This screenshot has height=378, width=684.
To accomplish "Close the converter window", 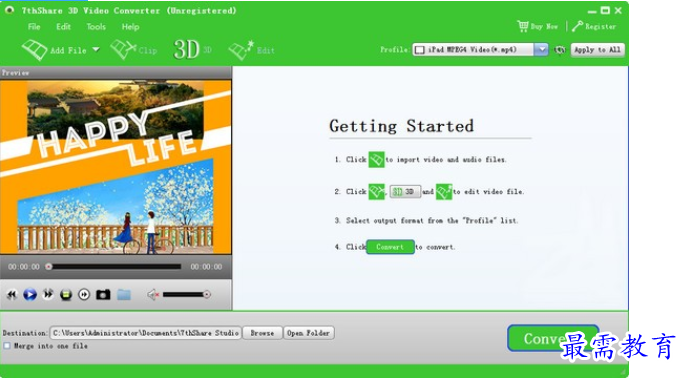I will click(618, 10).
